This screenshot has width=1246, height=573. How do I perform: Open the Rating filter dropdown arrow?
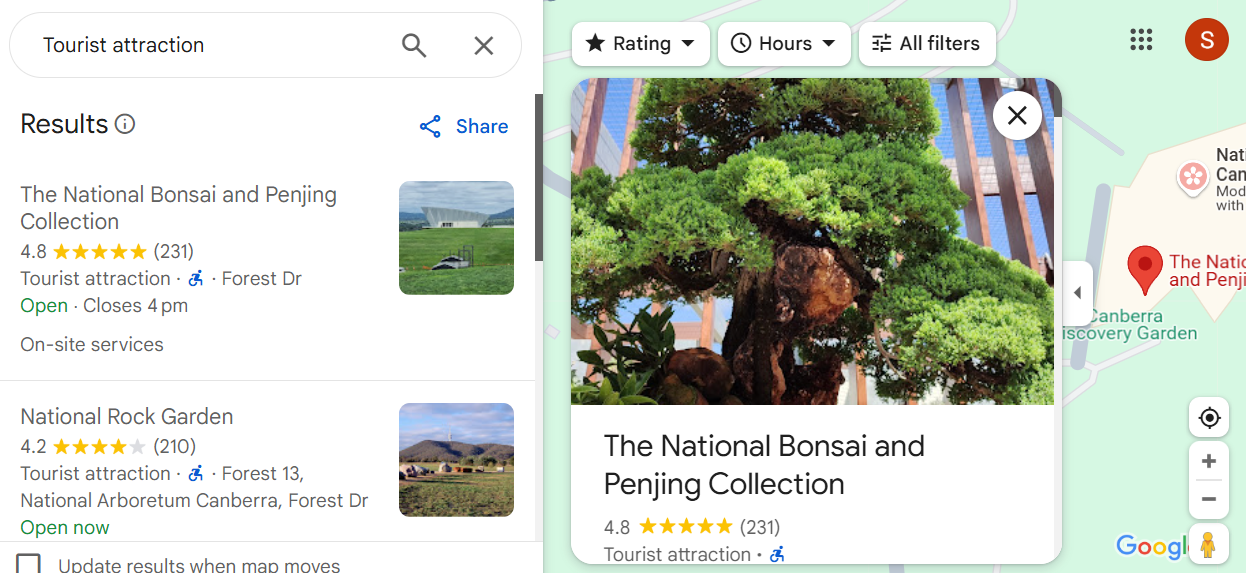[687, 43]
